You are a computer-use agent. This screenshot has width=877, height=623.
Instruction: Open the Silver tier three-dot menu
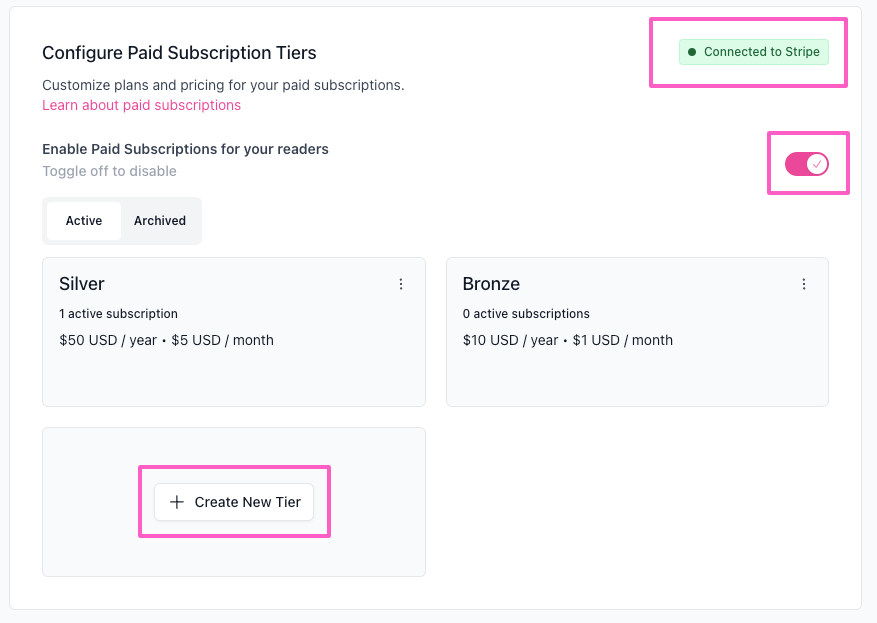pyautogui.click(x=400, y=284)
